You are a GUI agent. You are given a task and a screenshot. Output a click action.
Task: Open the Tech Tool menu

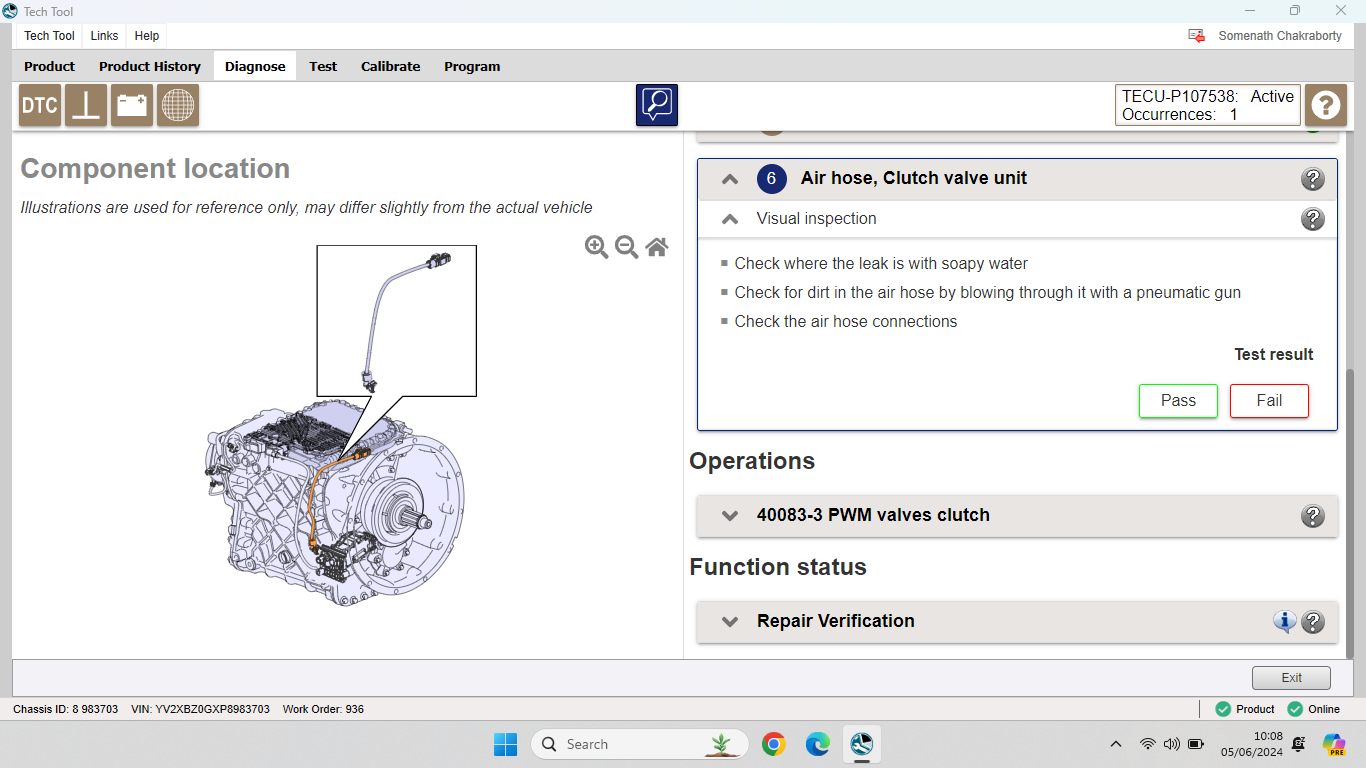[x=50, y=36]
